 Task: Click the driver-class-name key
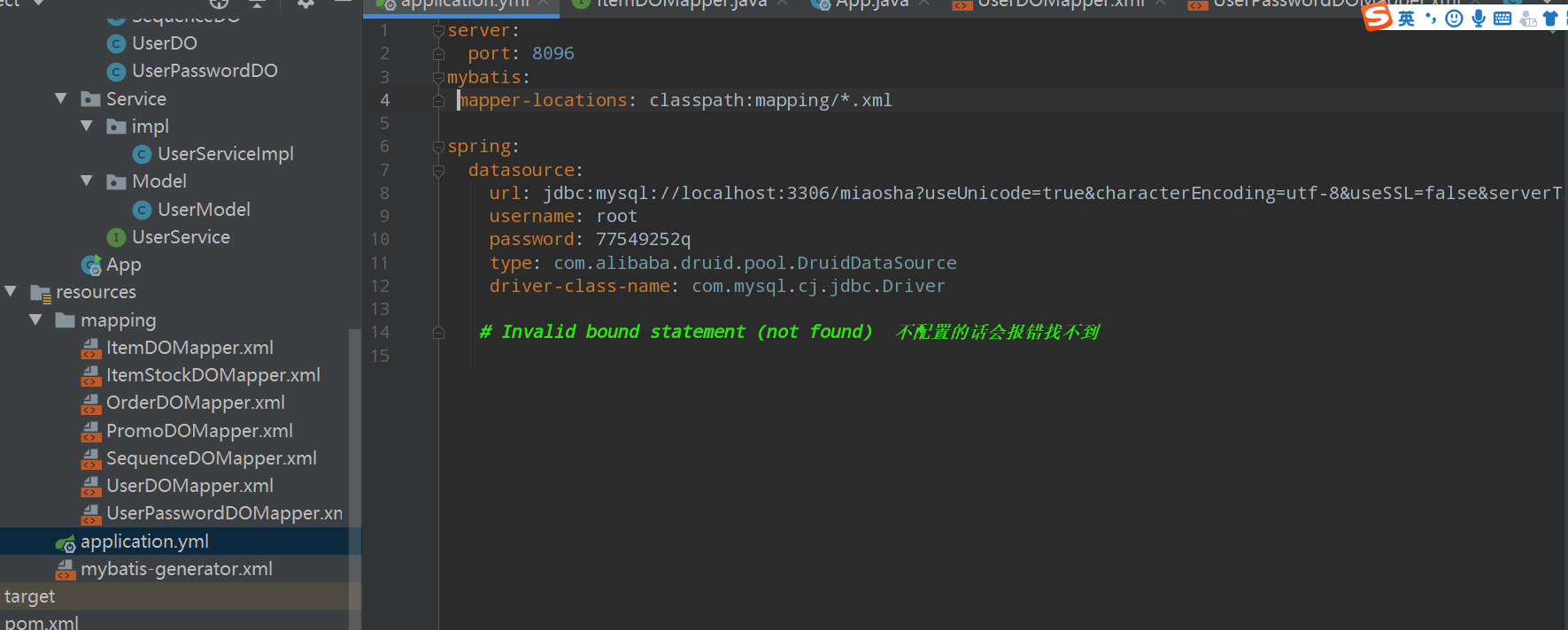click(x=579, y=287)
